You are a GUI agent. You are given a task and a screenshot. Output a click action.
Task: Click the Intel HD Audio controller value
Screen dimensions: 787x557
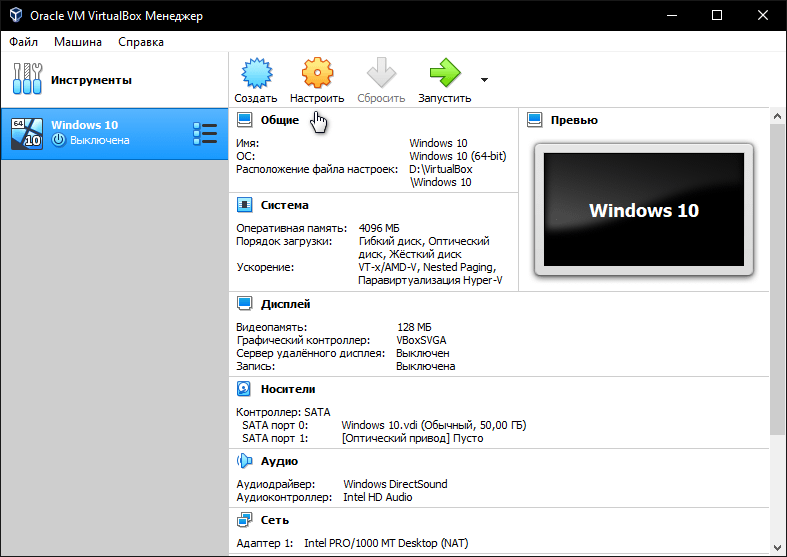pos(378,497)
